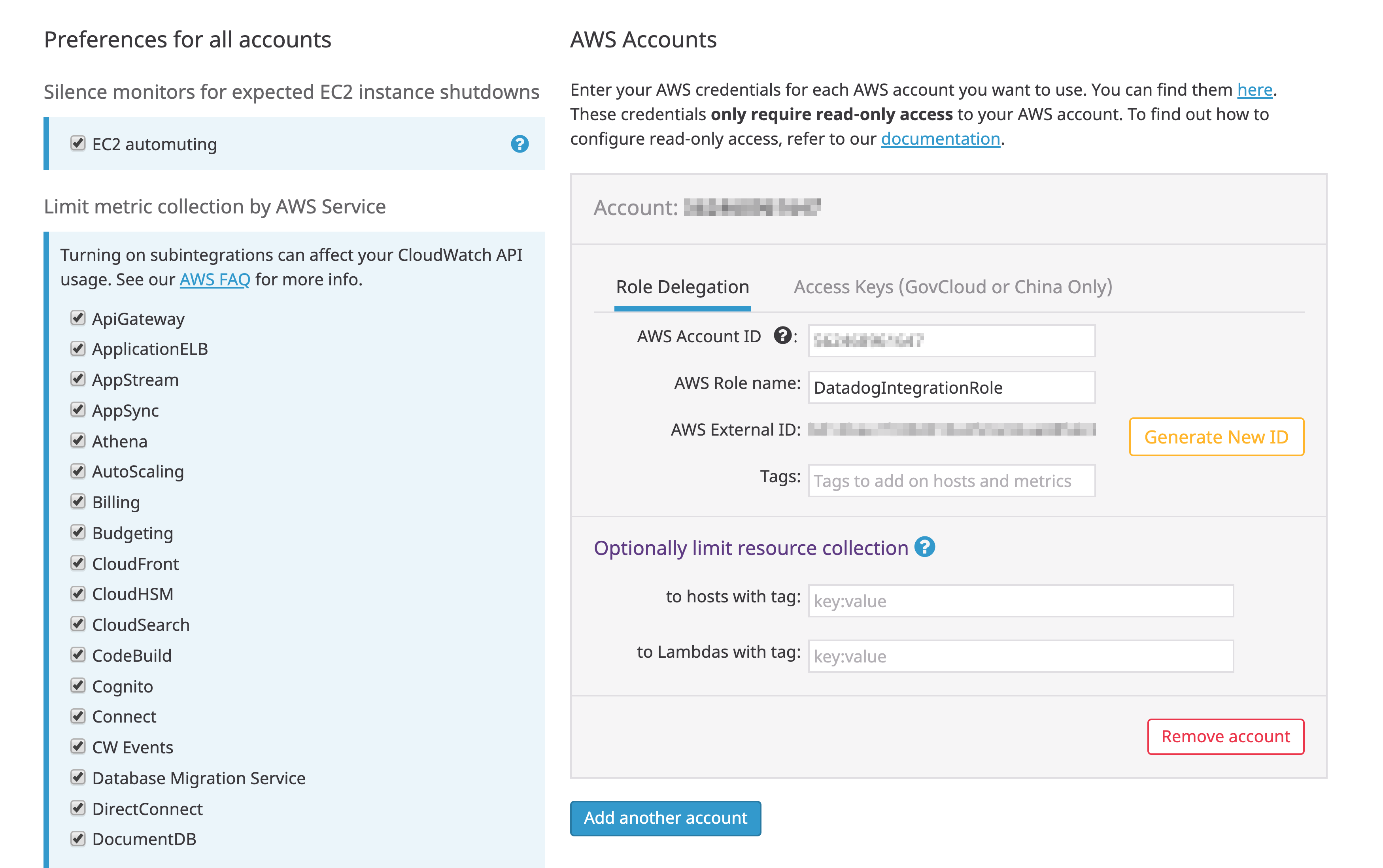Disable the EC2 automuting checkbox
Viewport: 1383px width, 868px height.
(x=78, y=143)
